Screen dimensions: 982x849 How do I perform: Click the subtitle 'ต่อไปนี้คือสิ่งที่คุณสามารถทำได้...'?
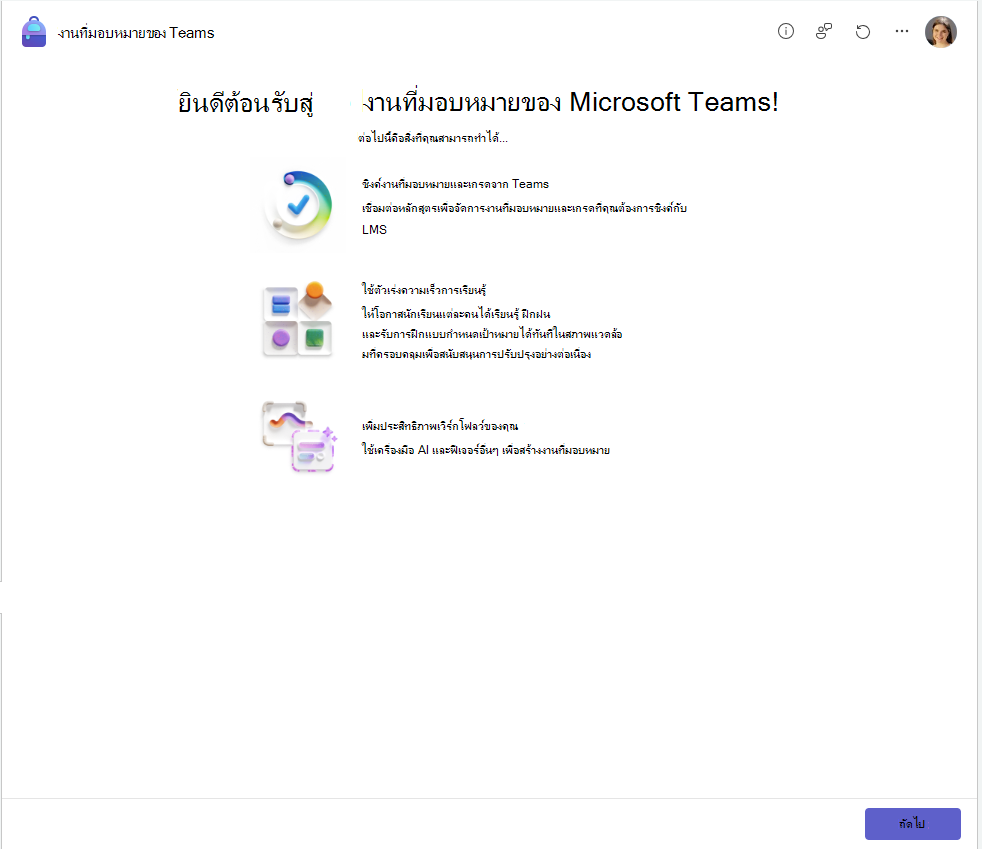[x=433, y=138]
